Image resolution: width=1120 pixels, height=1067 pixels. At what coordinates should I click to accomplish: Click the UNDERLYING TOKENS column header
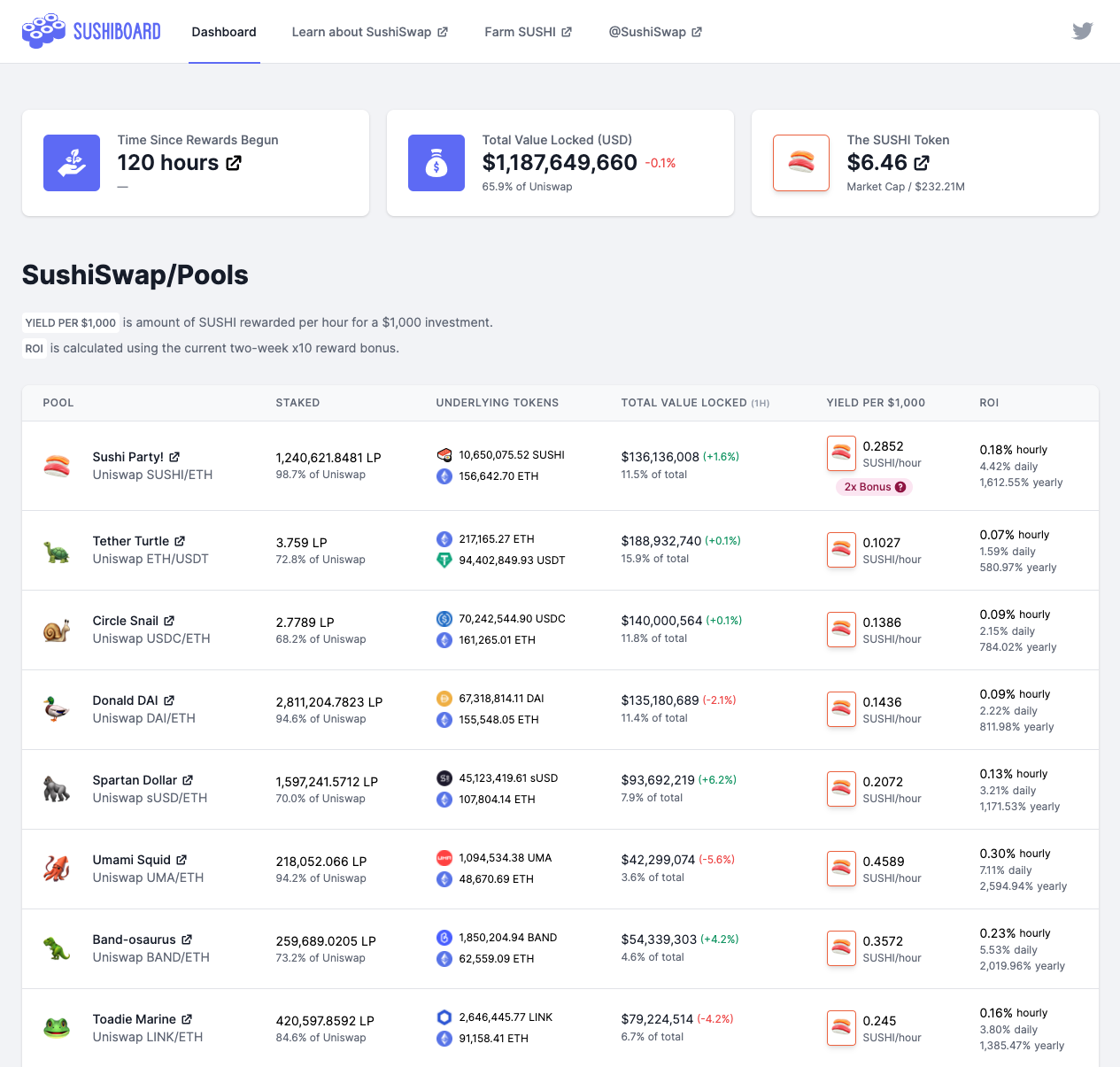498,403
